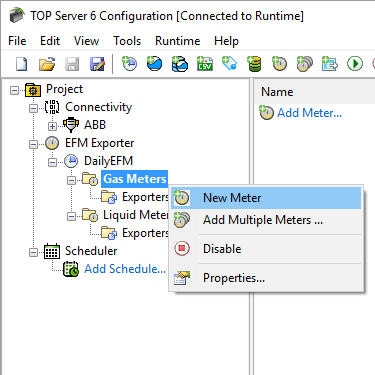The image size is (375, 375).
Task: Collapse the Connectivity tree node
Action: [x=33, y=108]
